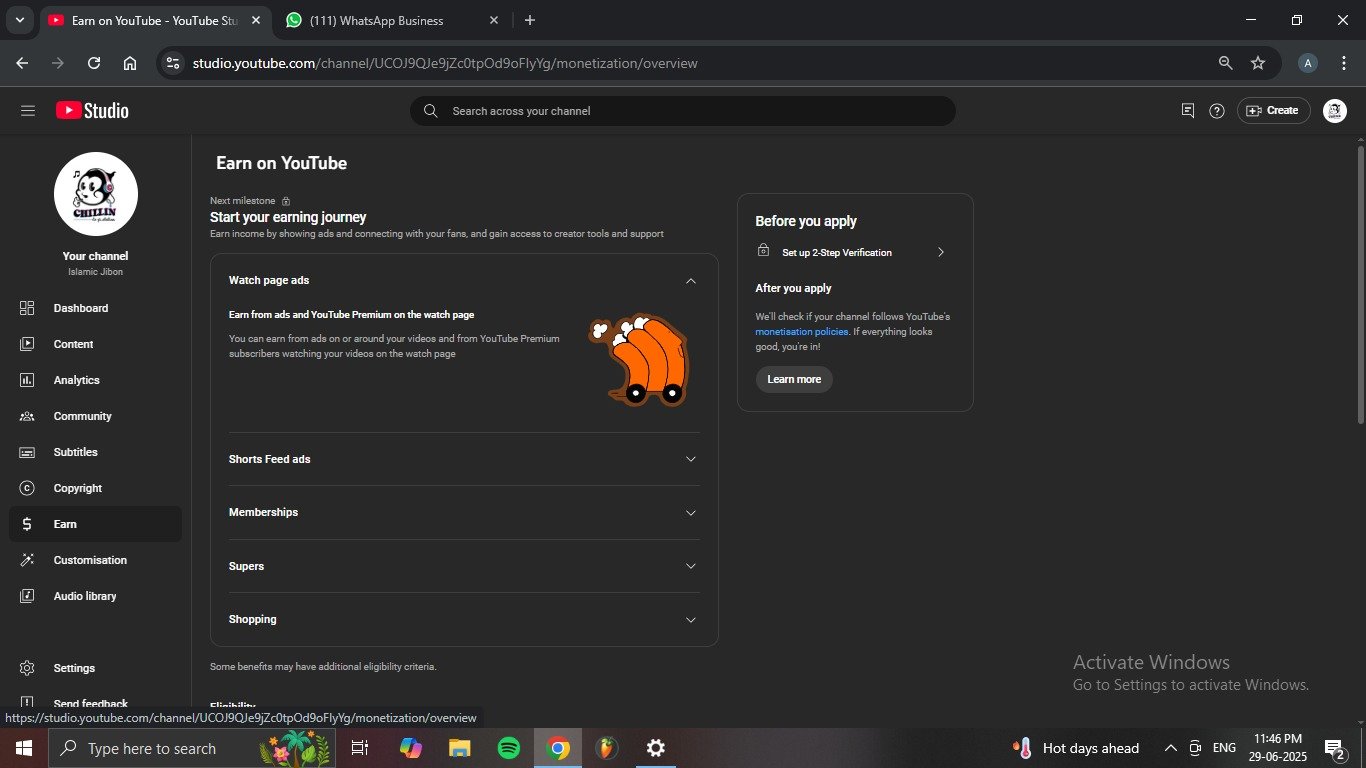Click the Customisation magic wand icon

pos(27,560)
